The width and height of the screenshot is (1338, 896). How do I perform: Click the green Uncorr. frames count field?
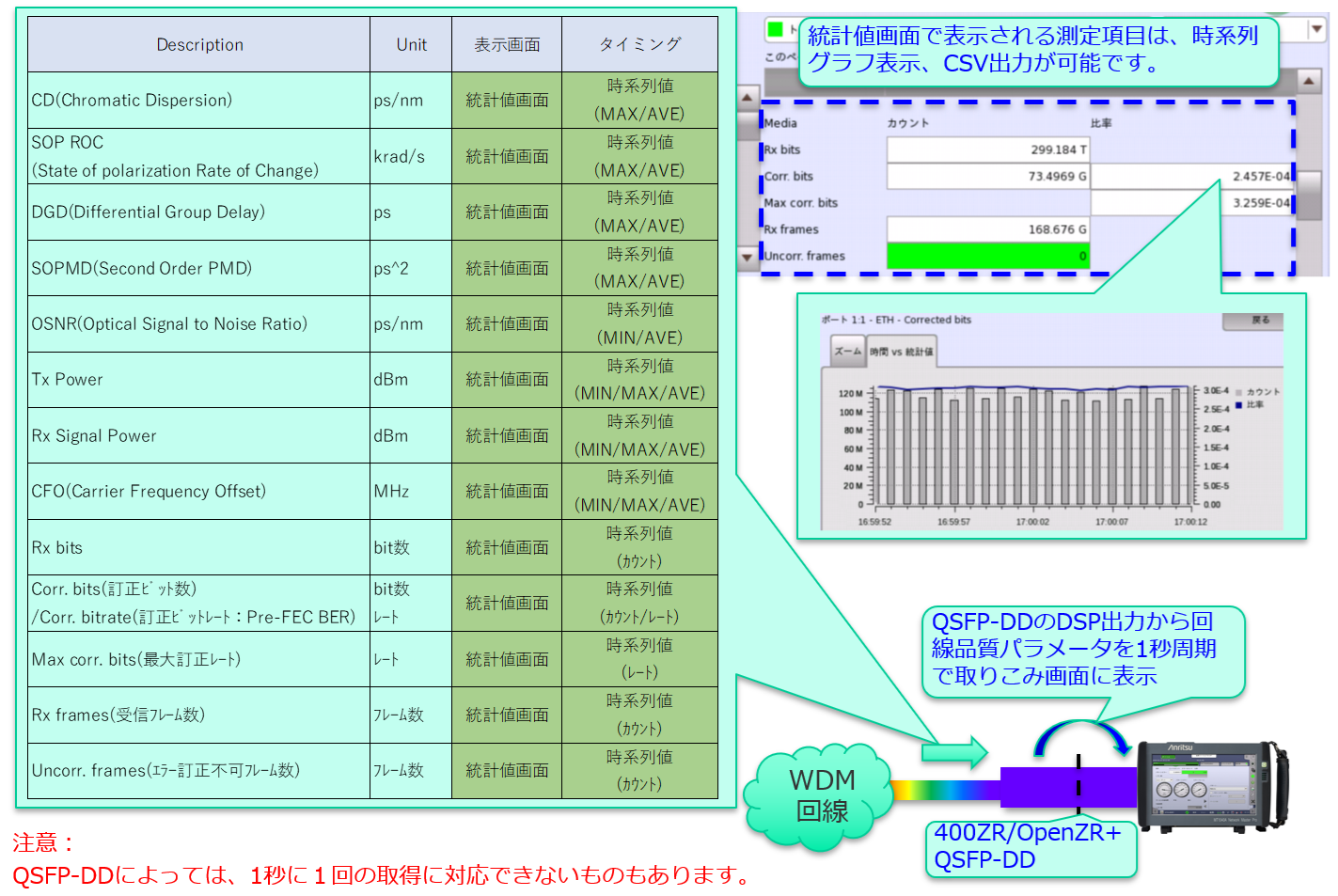click(x=988, y=256)
